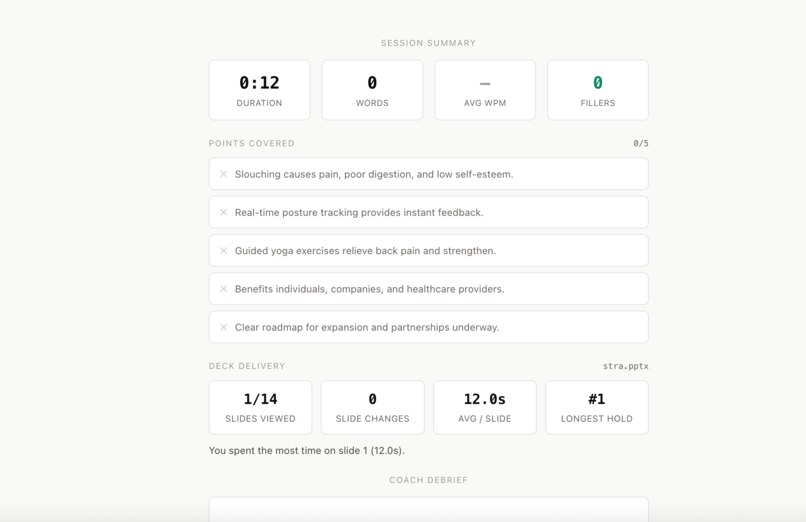Click the text 'Slouching causes pain, poor digestion, and low self-esteem.'
Viewport: 806px width, 522px height.
click(x=374, y=174)
